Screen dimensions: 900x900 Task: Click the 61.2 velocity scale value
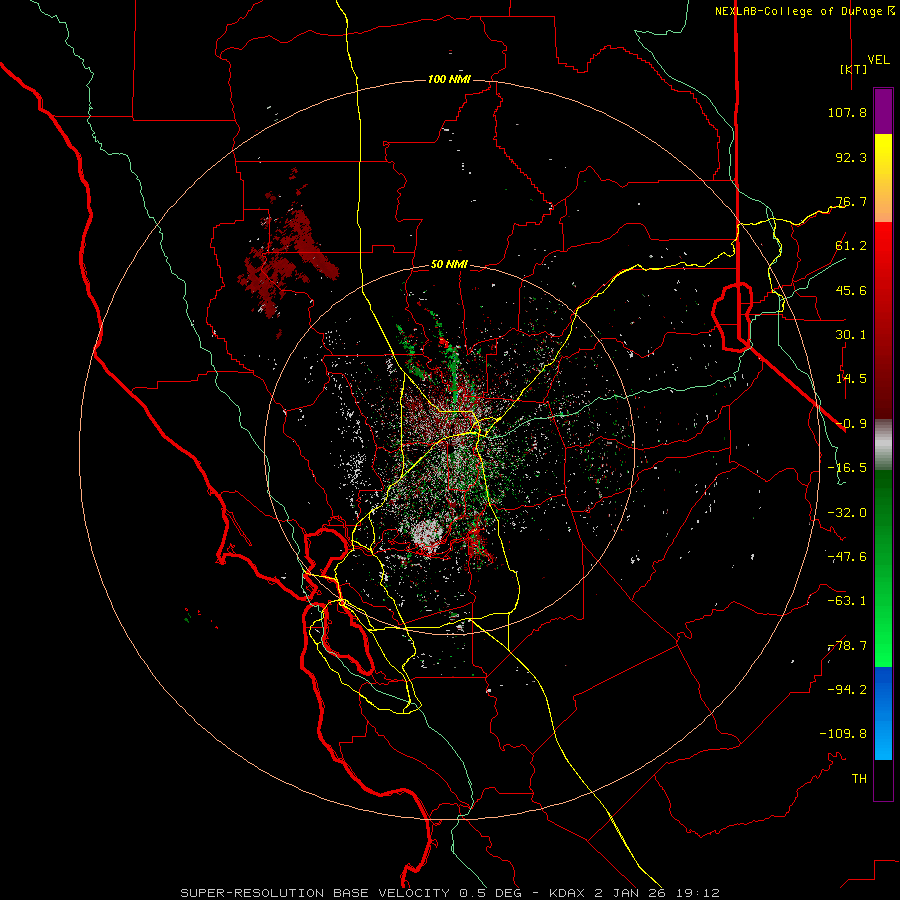tap(851, 246)
